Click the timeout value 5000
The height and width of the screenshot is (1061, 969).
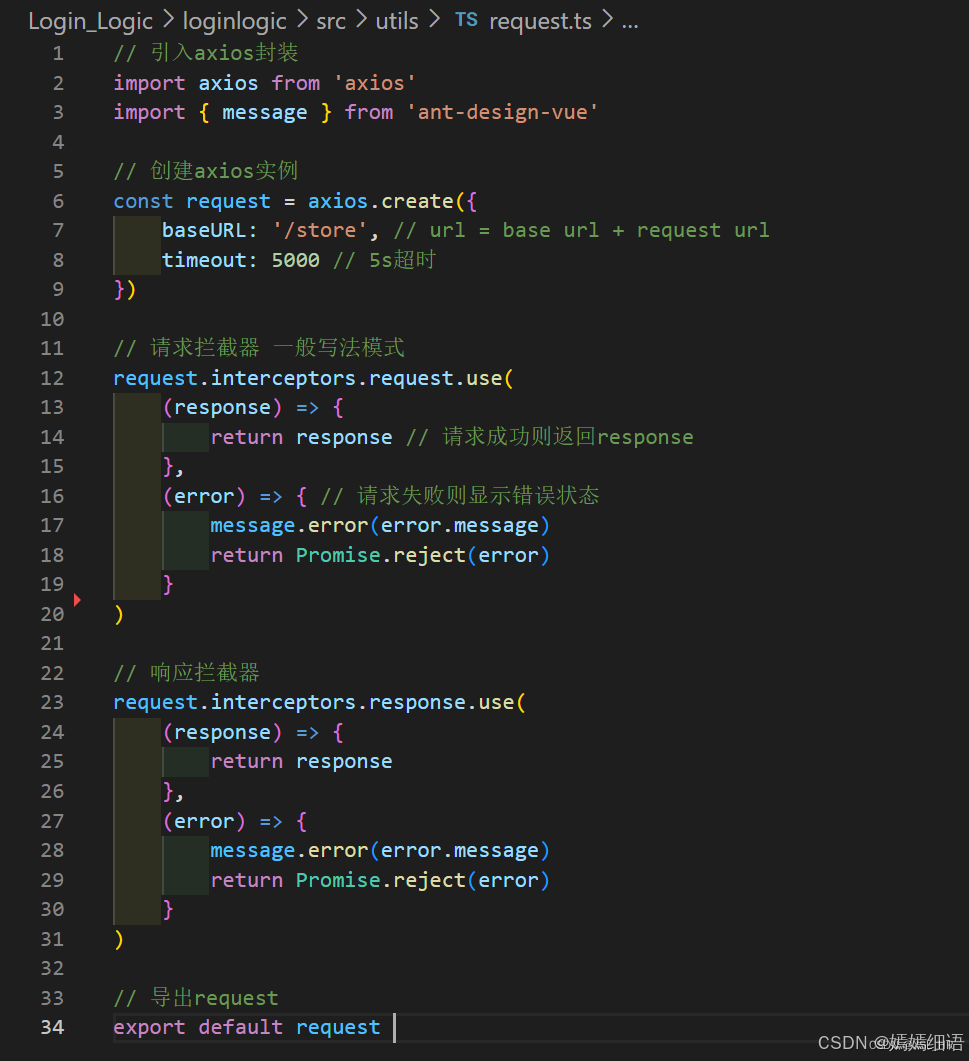coord(295,260)
